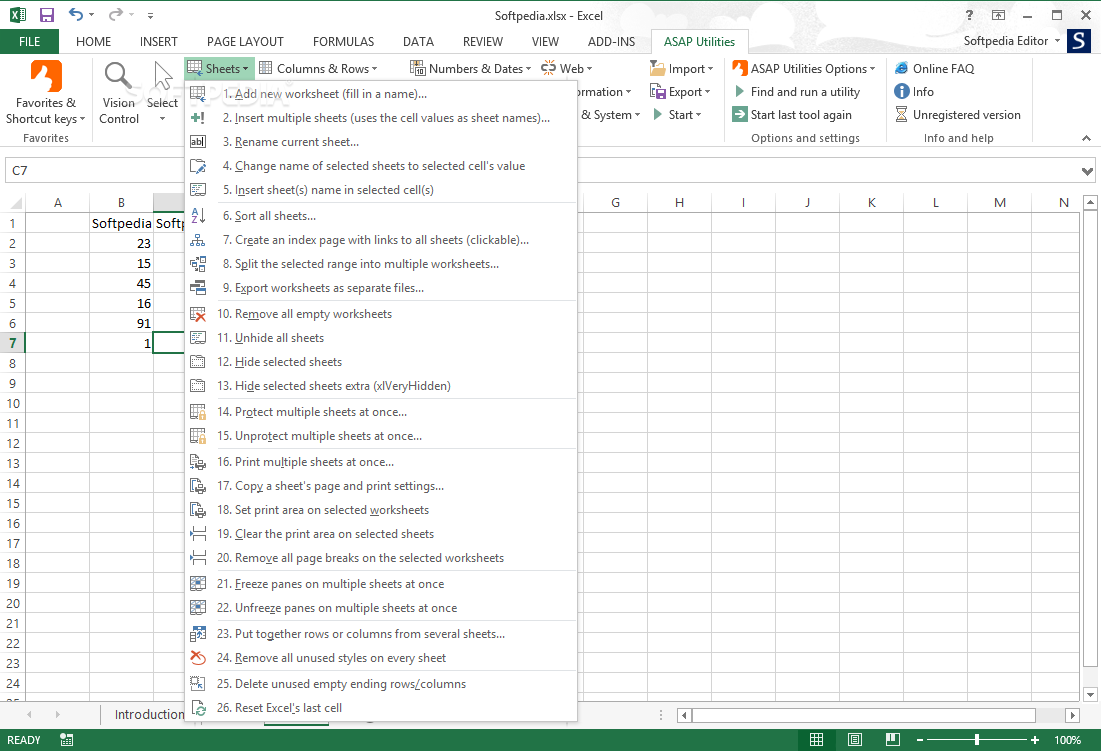The image size is (1101, 751).
Task: Choose Put together rows or columns
Action: coord(381,634)
